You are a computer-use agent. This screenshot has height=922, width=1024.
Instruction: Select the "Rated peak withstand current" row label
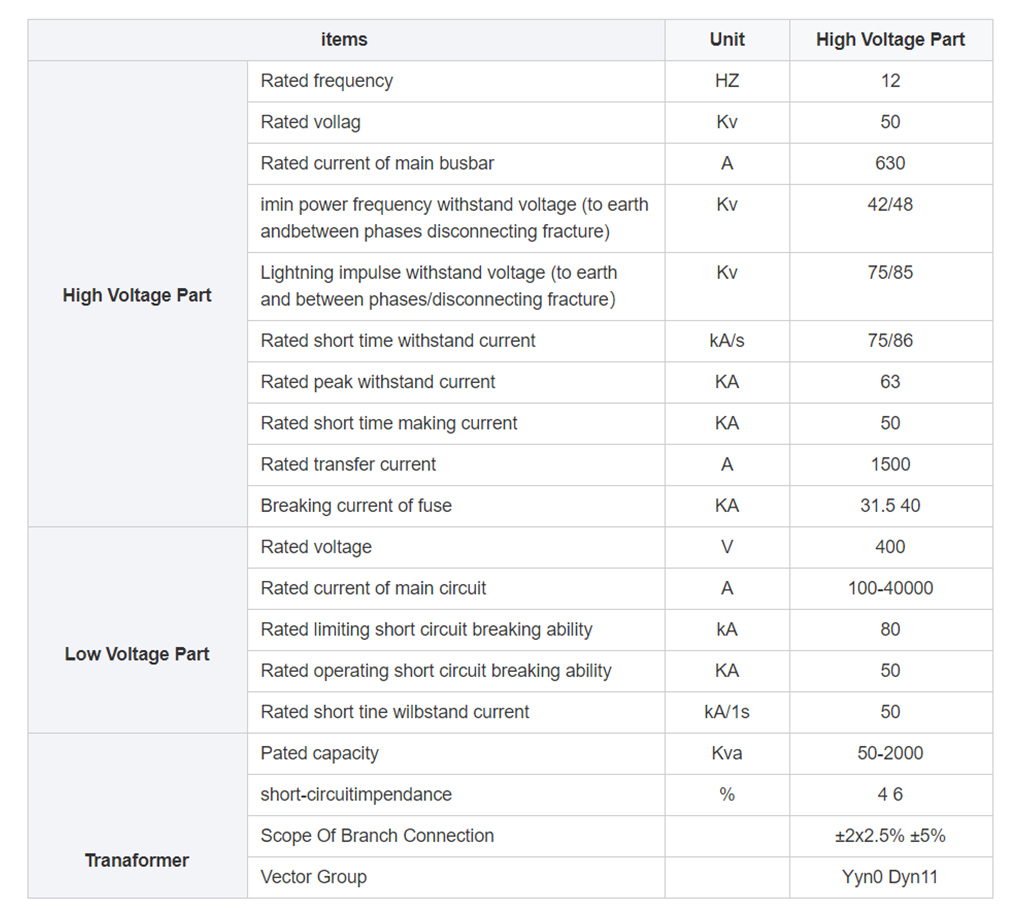[378, 382]
